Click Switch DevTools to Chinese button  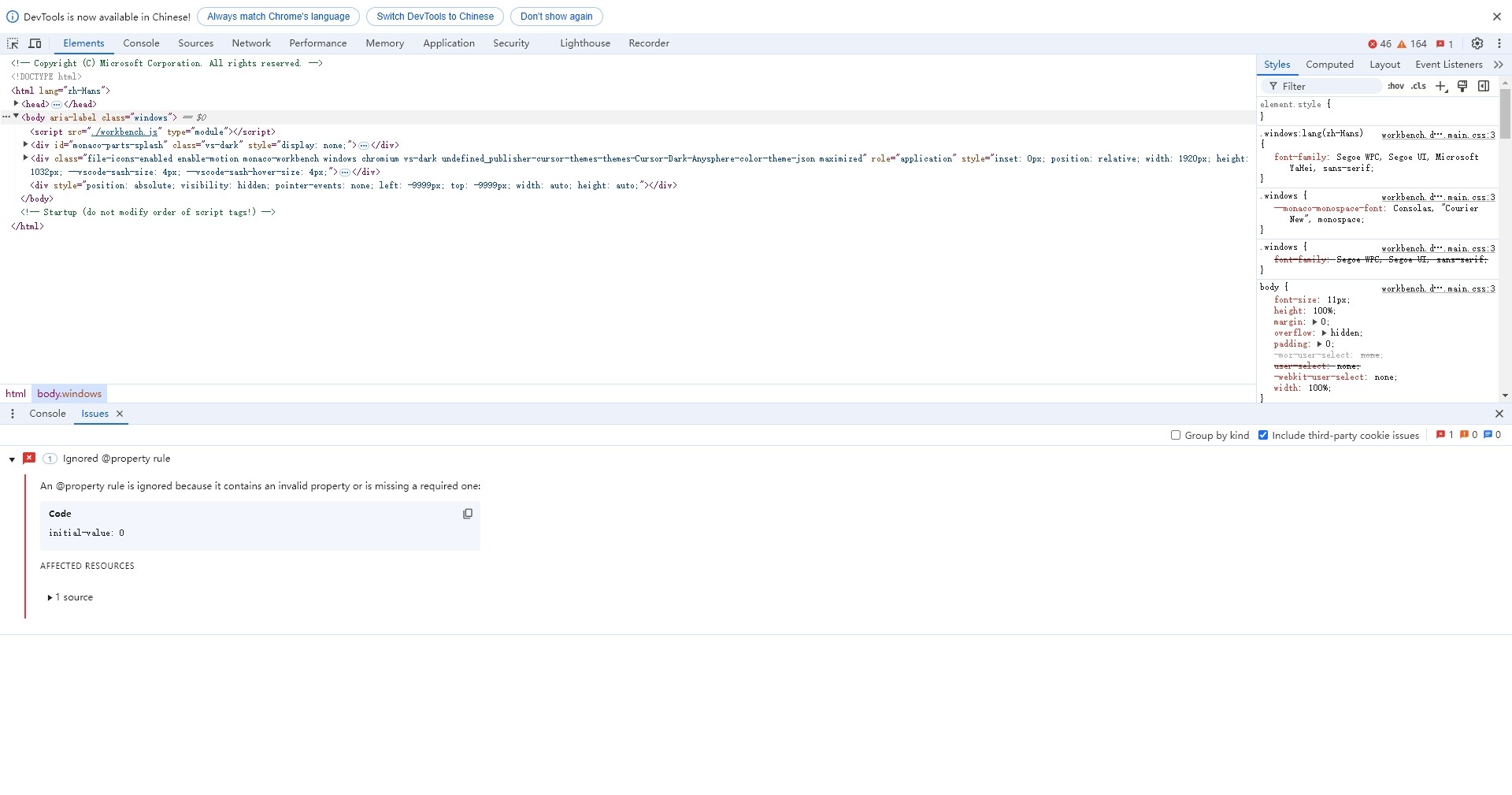435,17
